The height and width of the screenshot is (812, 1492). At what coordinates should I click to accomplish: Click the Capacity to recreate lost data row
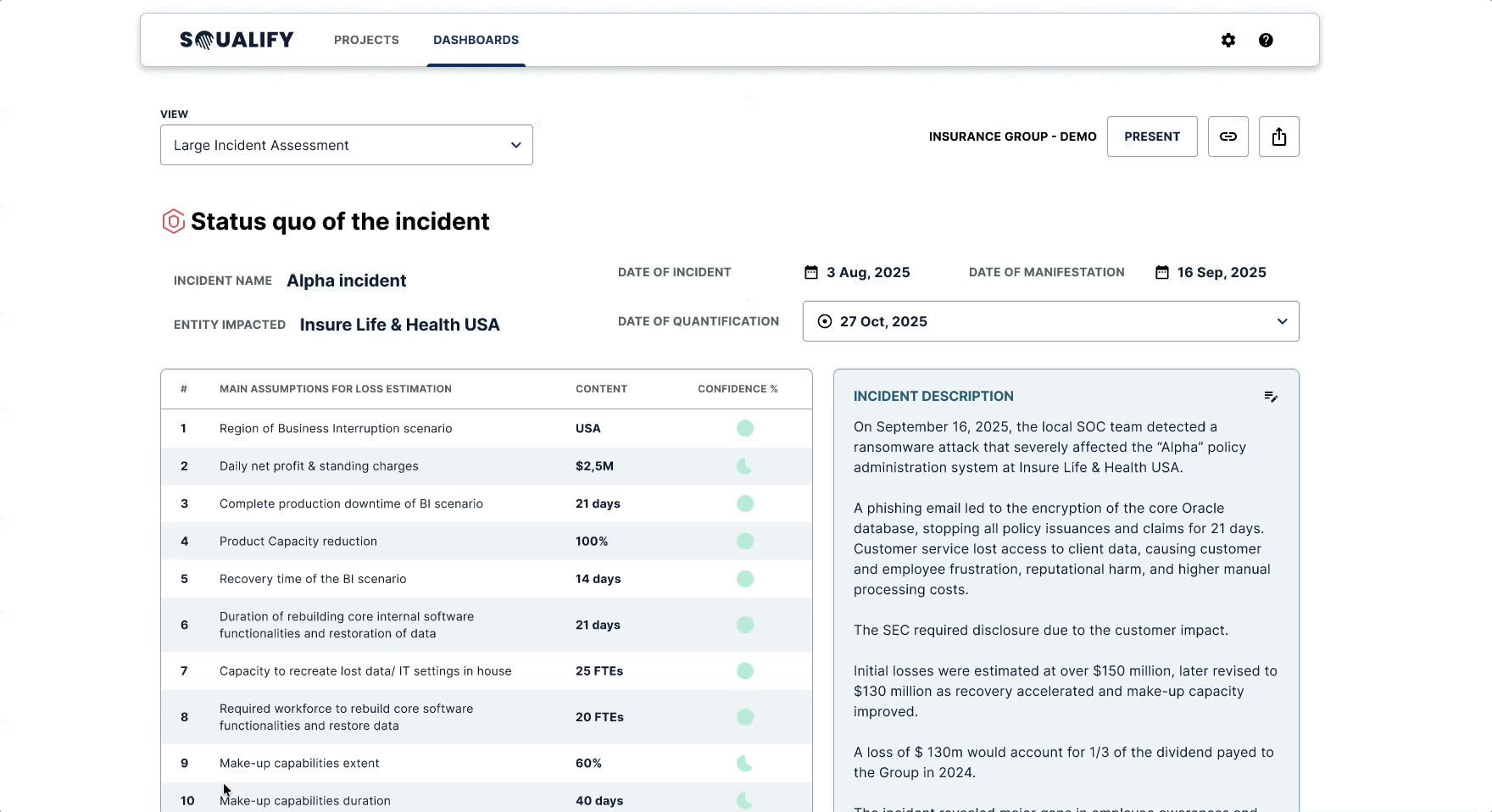coord(487,671)
